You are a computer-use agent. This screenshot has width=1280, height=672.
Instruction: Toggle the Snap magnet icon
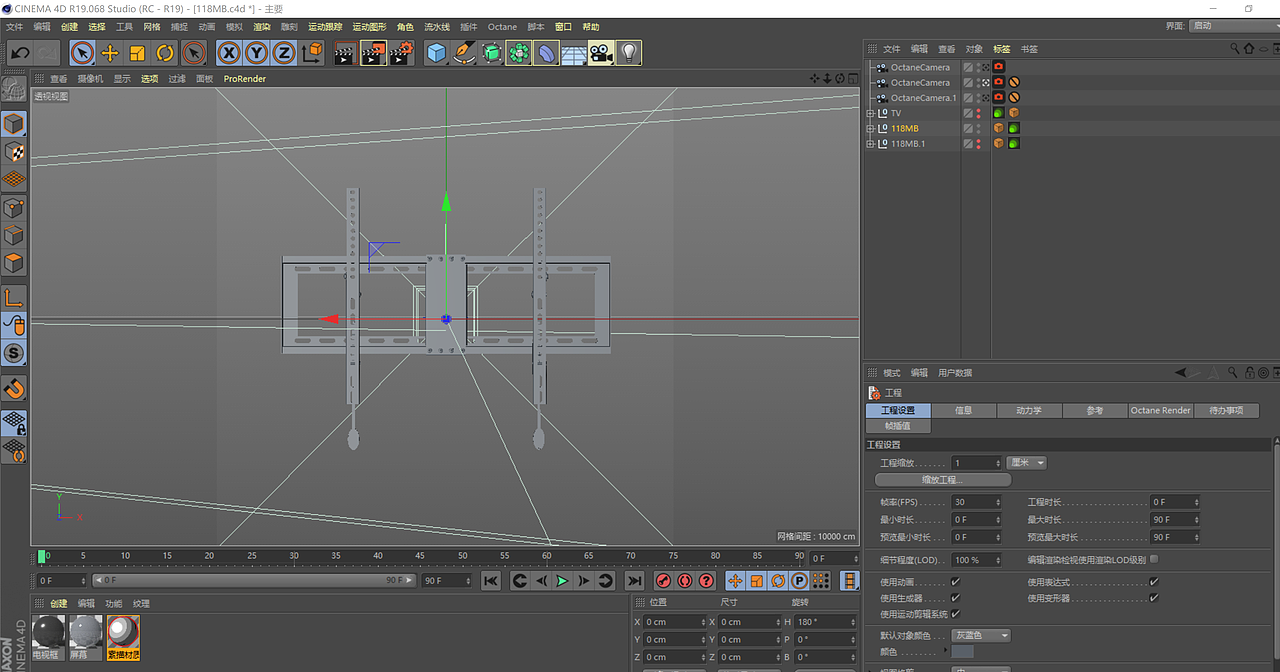tap(14, 389)
